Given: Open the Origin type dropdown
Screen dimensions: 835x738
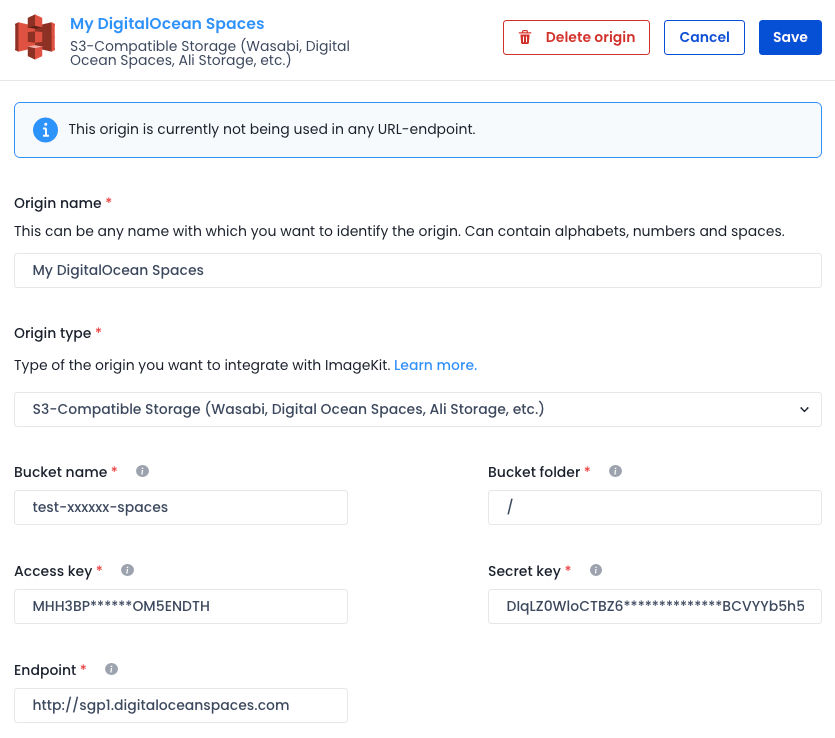Looking at the screenshot, I should pyautogui.click(x=418, y=409).
